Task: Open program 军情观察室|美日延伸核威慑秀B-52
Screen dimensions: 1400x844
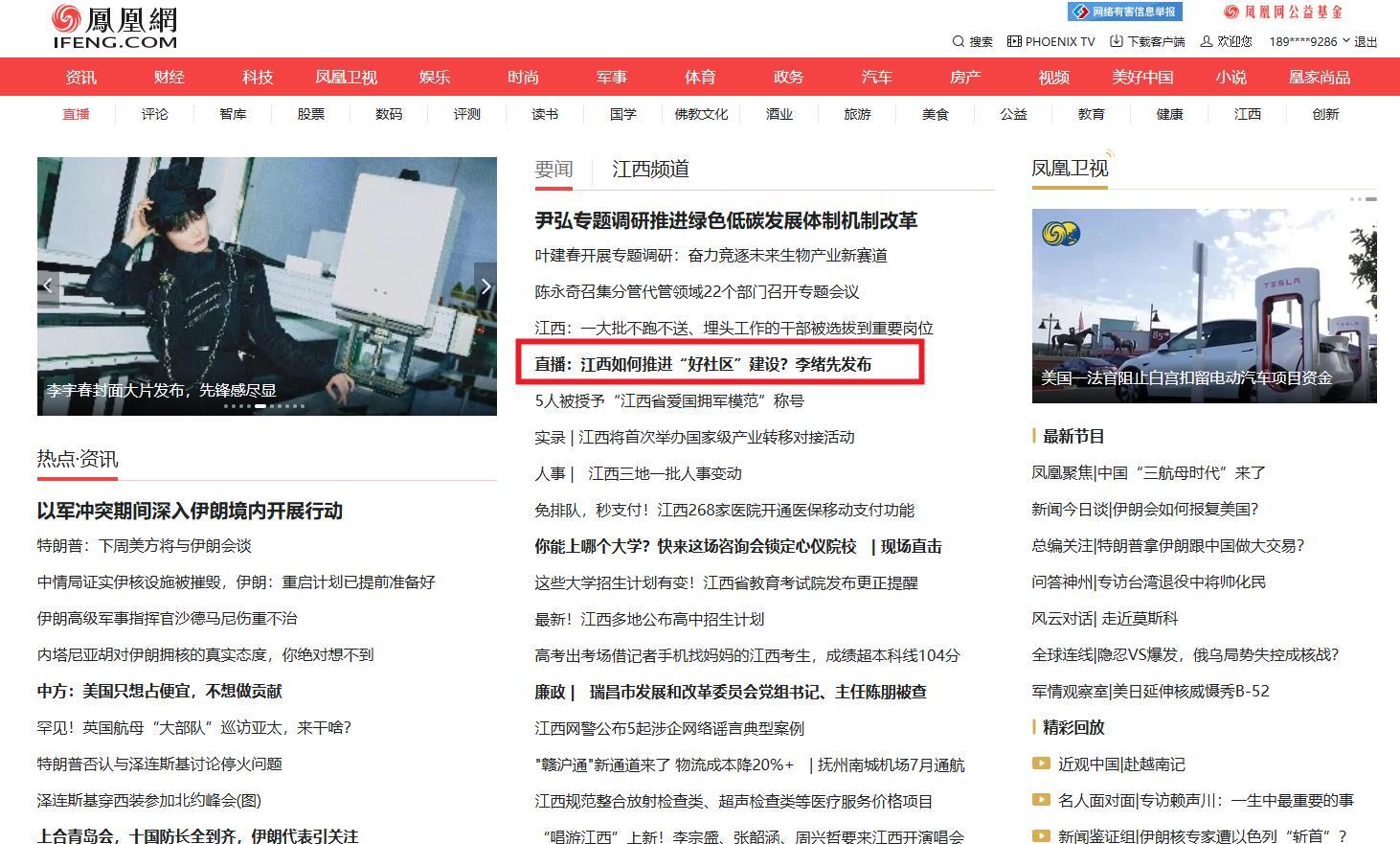Action: pos(1150,691)
